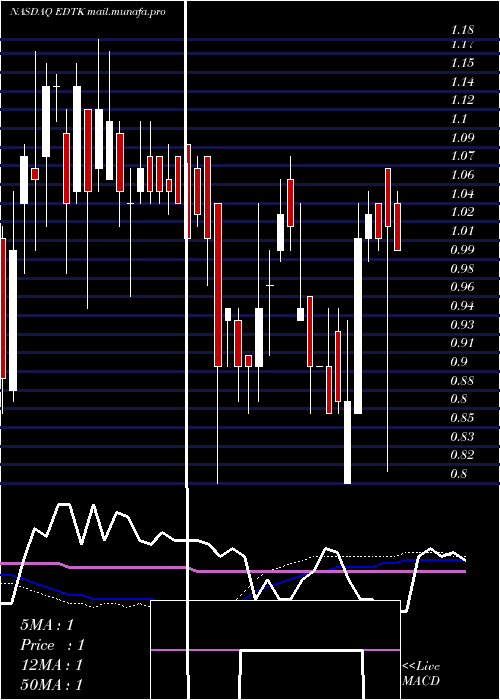The height and width of the screenshot is (700, 500).
Task: Click the 0.98 price axis label
Action: click(462, 268)
